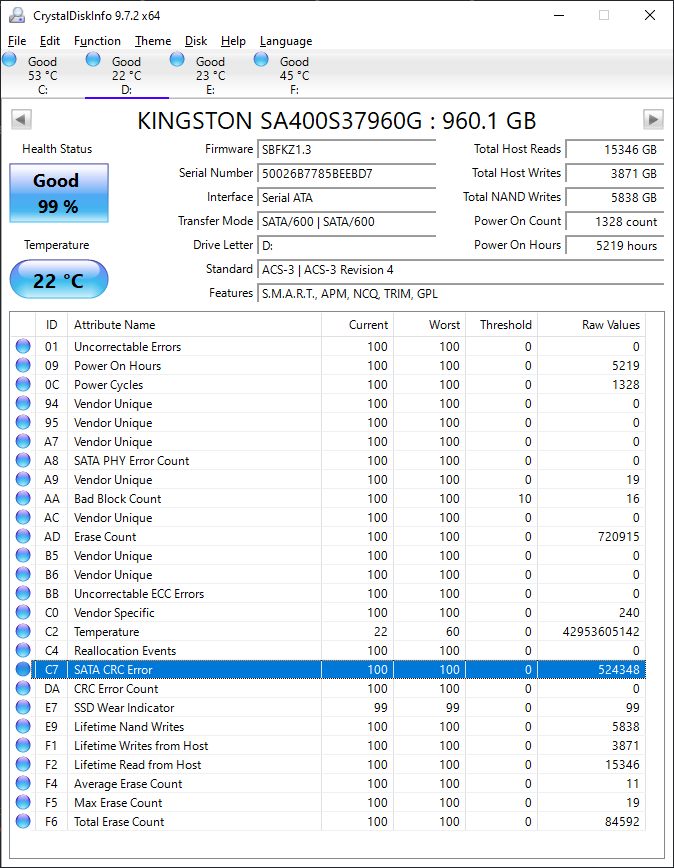This screenshot has width=674, height=868.
Task: Open the Language menu
Action: coord(286,41)
